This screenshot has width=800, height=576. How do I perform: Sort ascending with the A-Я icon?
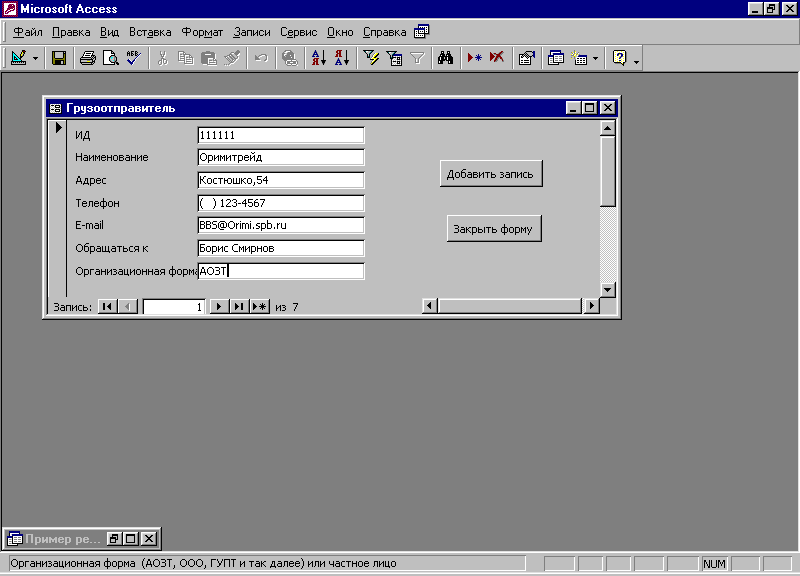click(318, 58)
